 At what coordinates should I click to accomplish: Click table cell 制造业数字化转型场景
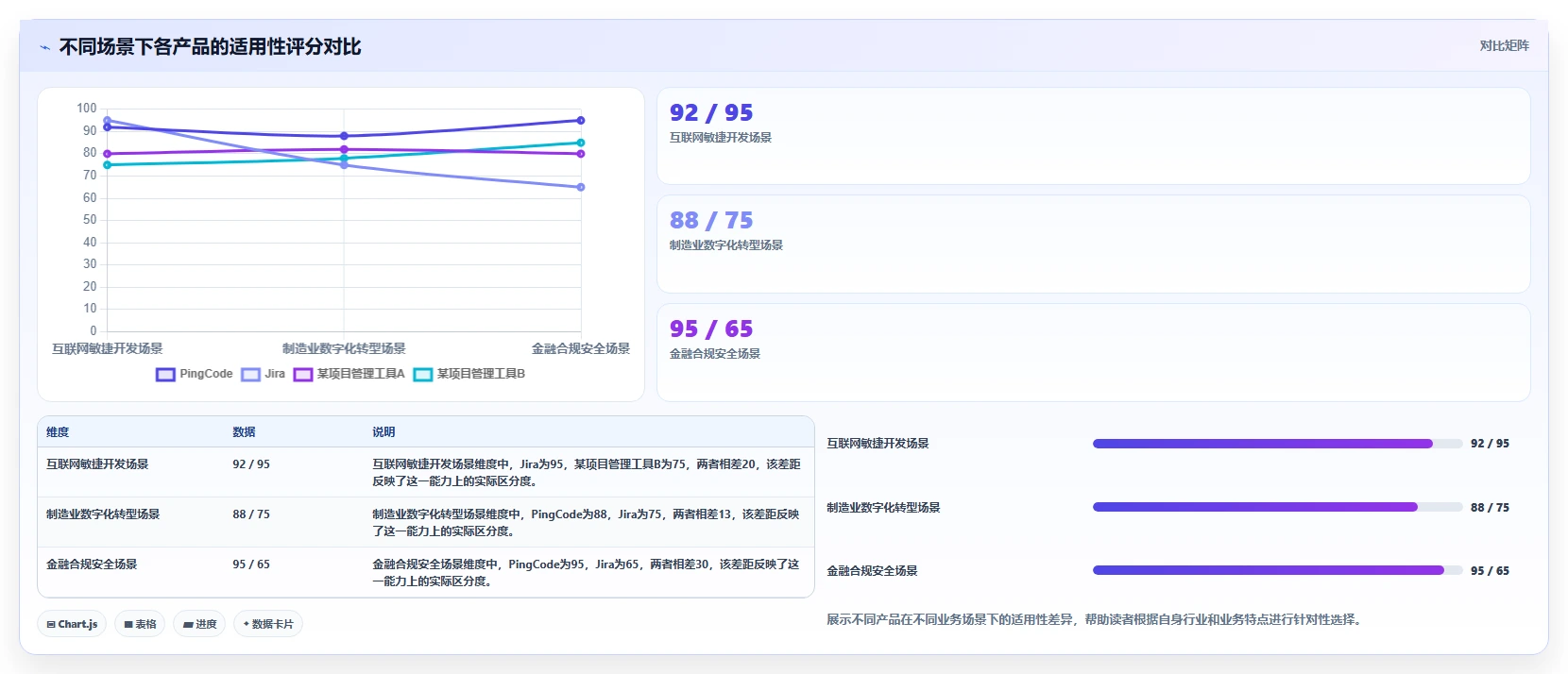pyautogui.click(x=103, y=514)
